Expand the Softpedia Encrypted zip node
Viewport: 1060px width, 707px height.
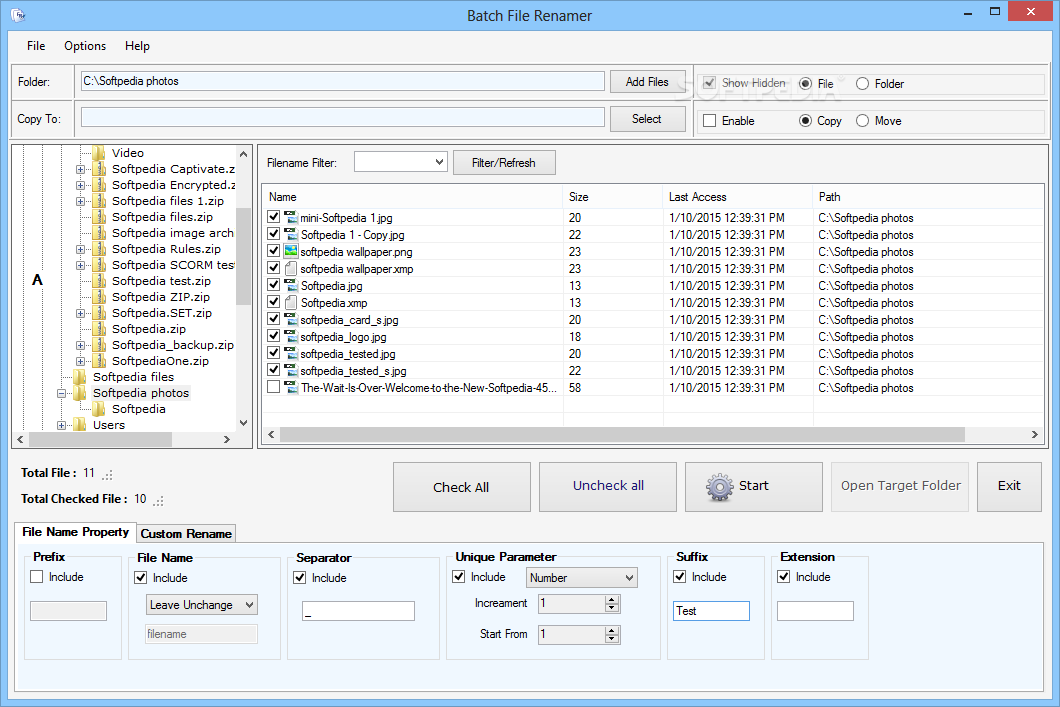[x=80, y=185]
